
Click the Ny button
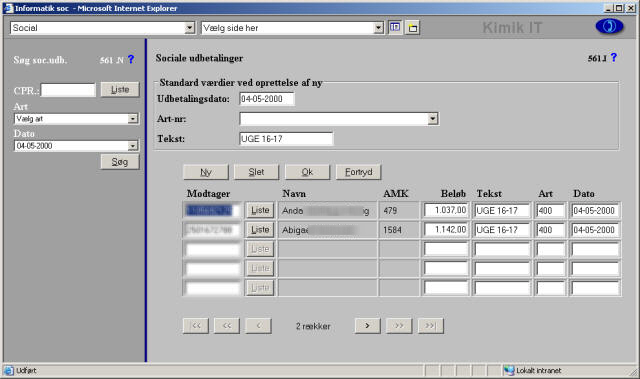click(206, 172)
